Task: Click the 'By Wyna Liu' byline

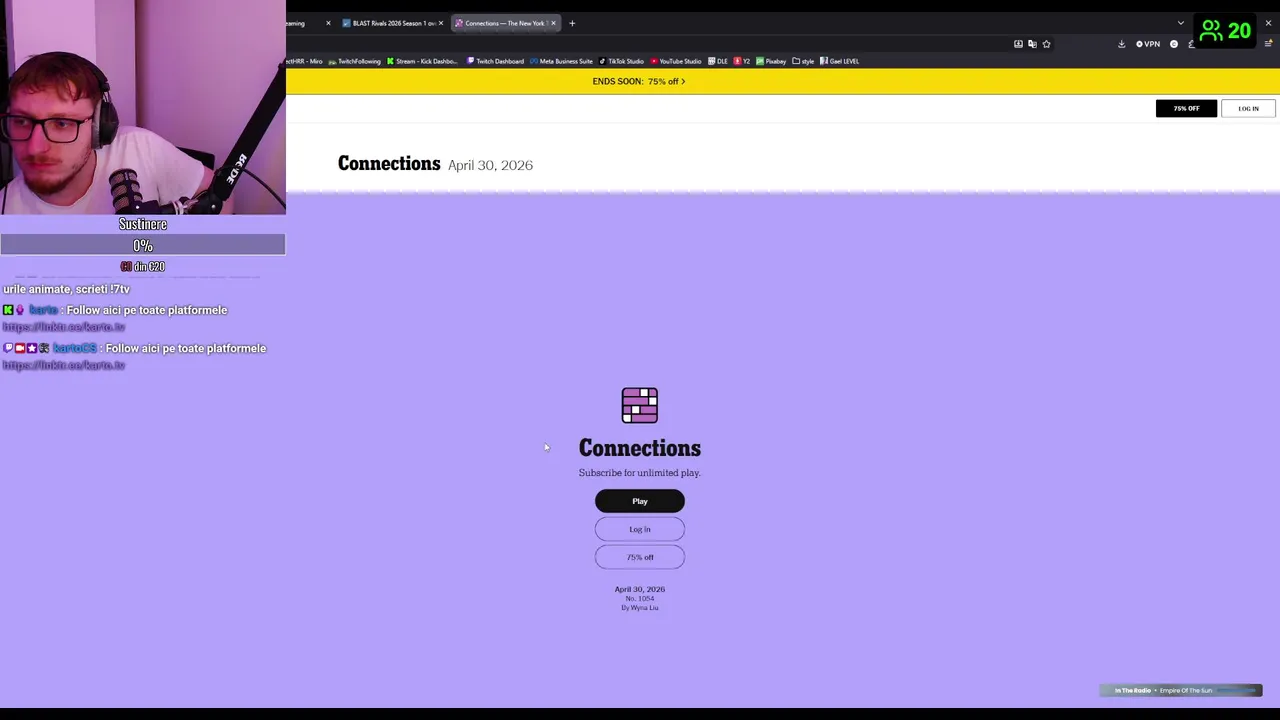Action: click(x=640, y=608)
